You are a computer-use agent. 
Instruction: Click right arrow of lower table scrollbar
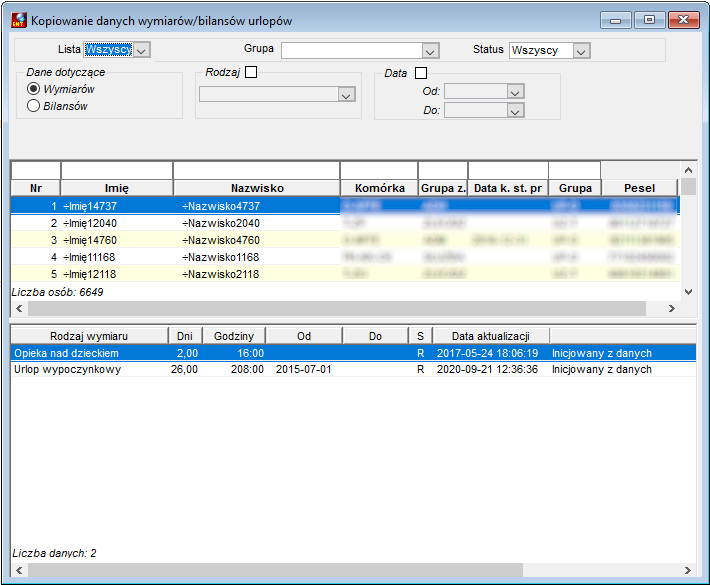tap(688, 570)
